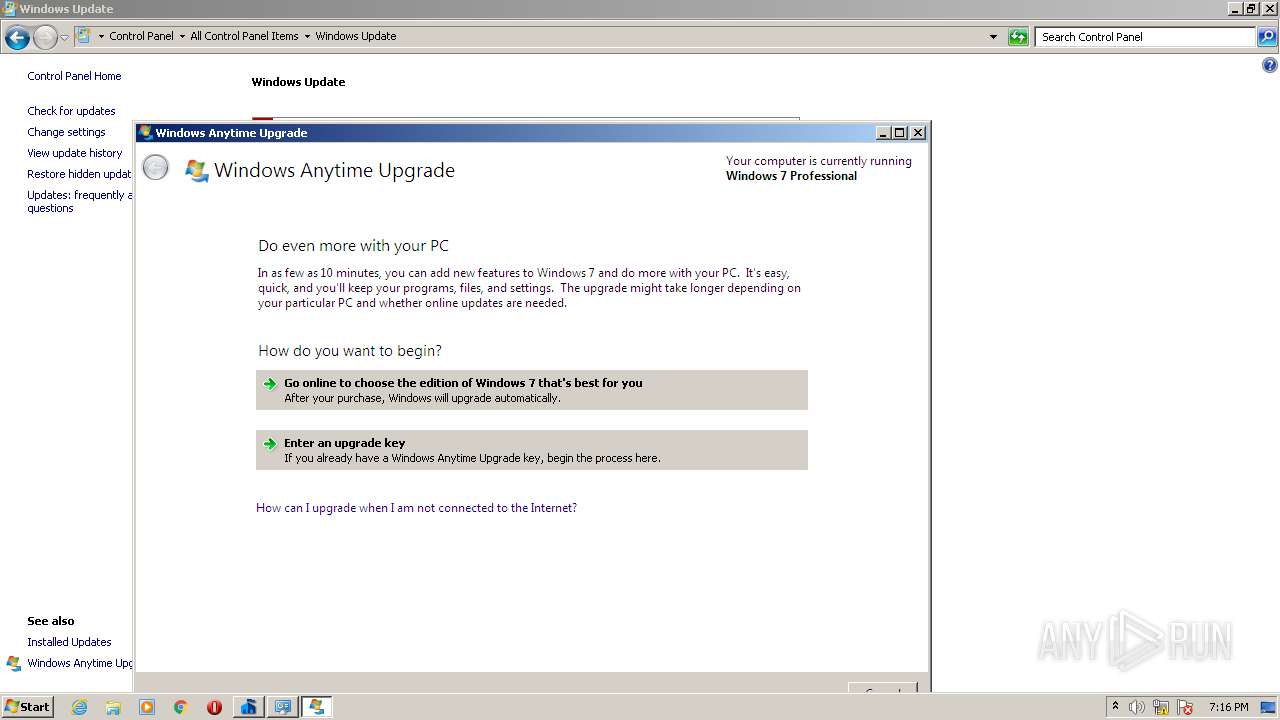
Task: Click the Windows logo in Anytime Upgrade header
Action: coord(197,171)
